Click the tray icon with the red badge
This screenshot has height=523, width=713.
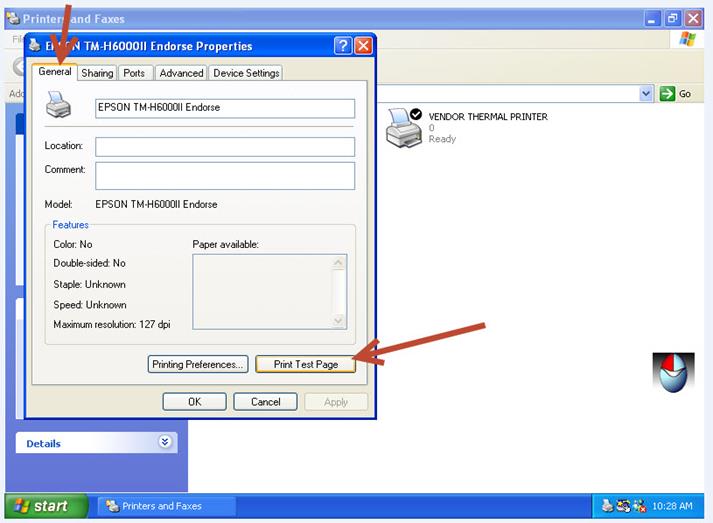639,506
